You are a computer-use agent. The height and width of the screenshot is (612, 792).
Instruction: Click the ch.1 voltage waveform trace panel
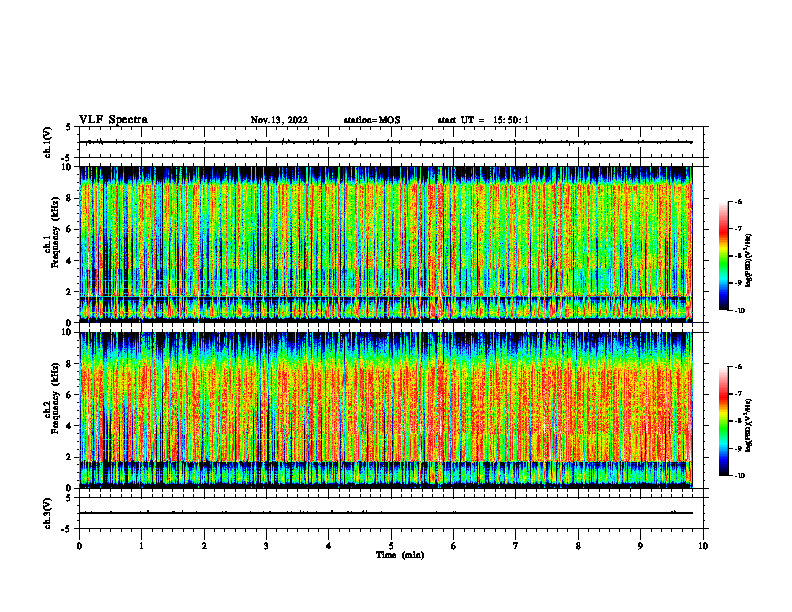point(391,142)
